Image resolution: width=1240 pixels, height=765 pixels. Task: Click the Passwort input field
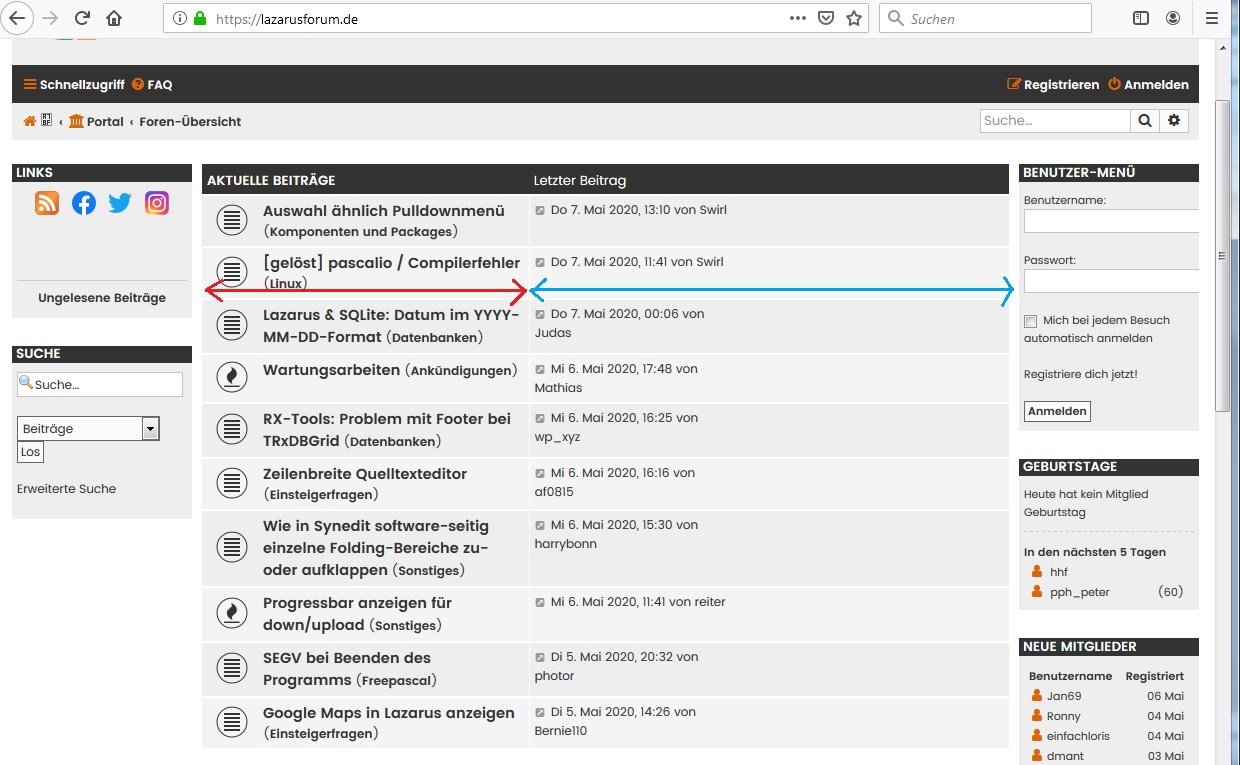(x=1111, y=281)
